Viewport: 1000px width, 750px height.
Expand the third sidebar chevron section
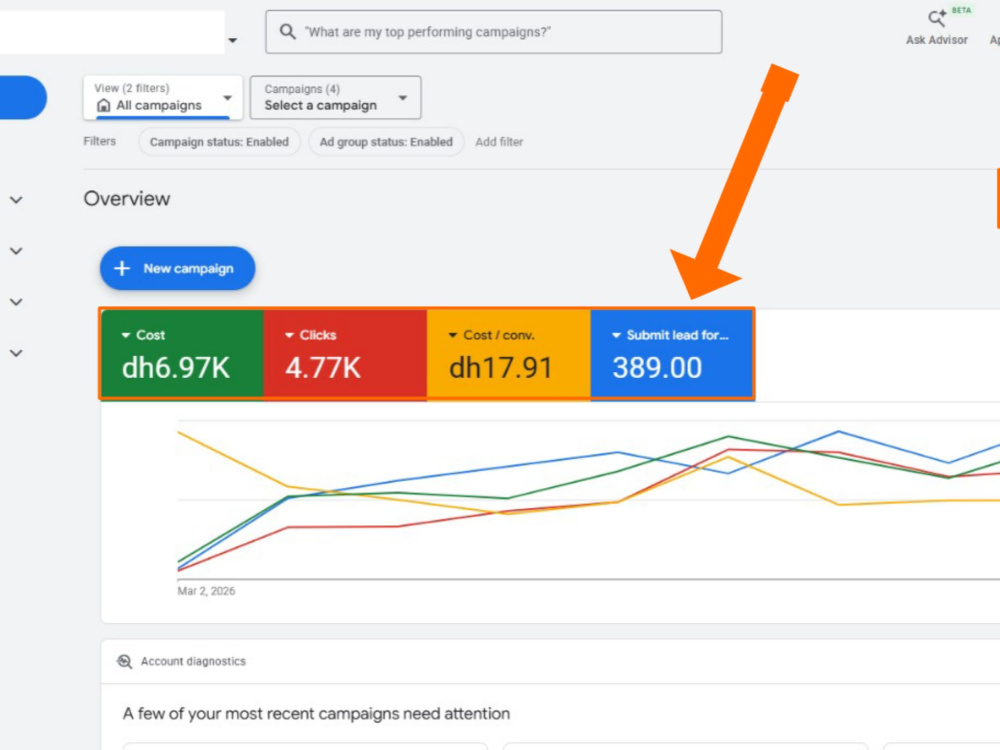[17, 302]
